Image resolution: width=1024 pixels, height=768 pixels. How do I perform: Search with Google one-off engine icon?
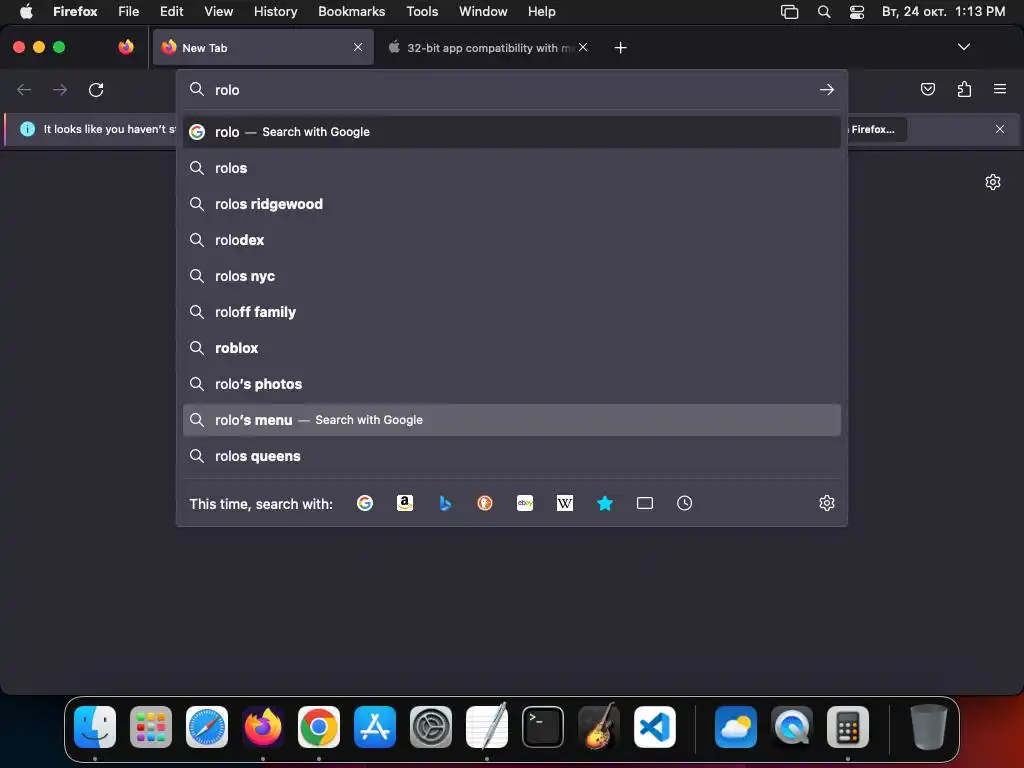point(365,503)
